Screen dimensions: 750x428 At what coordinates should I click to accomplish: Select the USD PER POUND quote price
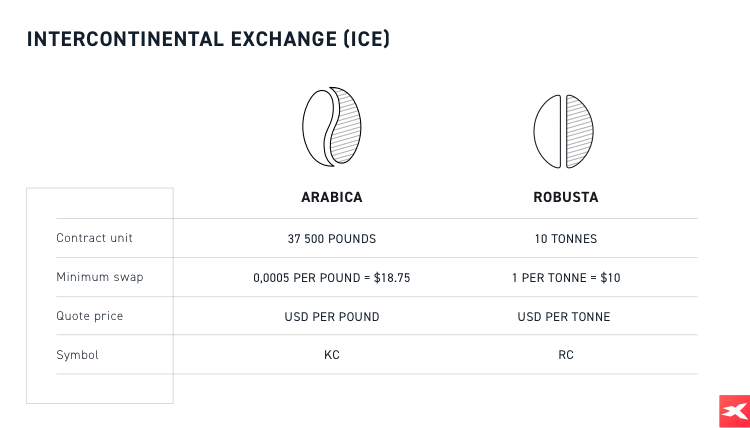pyautogui.click(x=331, y=316)
